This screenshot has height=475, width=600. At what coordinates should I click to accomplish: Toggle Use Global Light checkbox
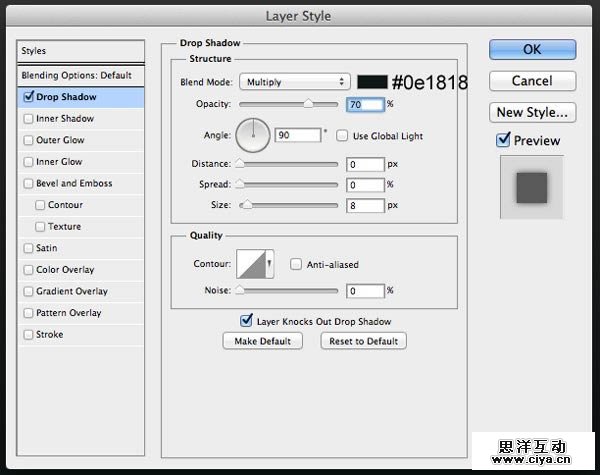click(x=342, y=135)
